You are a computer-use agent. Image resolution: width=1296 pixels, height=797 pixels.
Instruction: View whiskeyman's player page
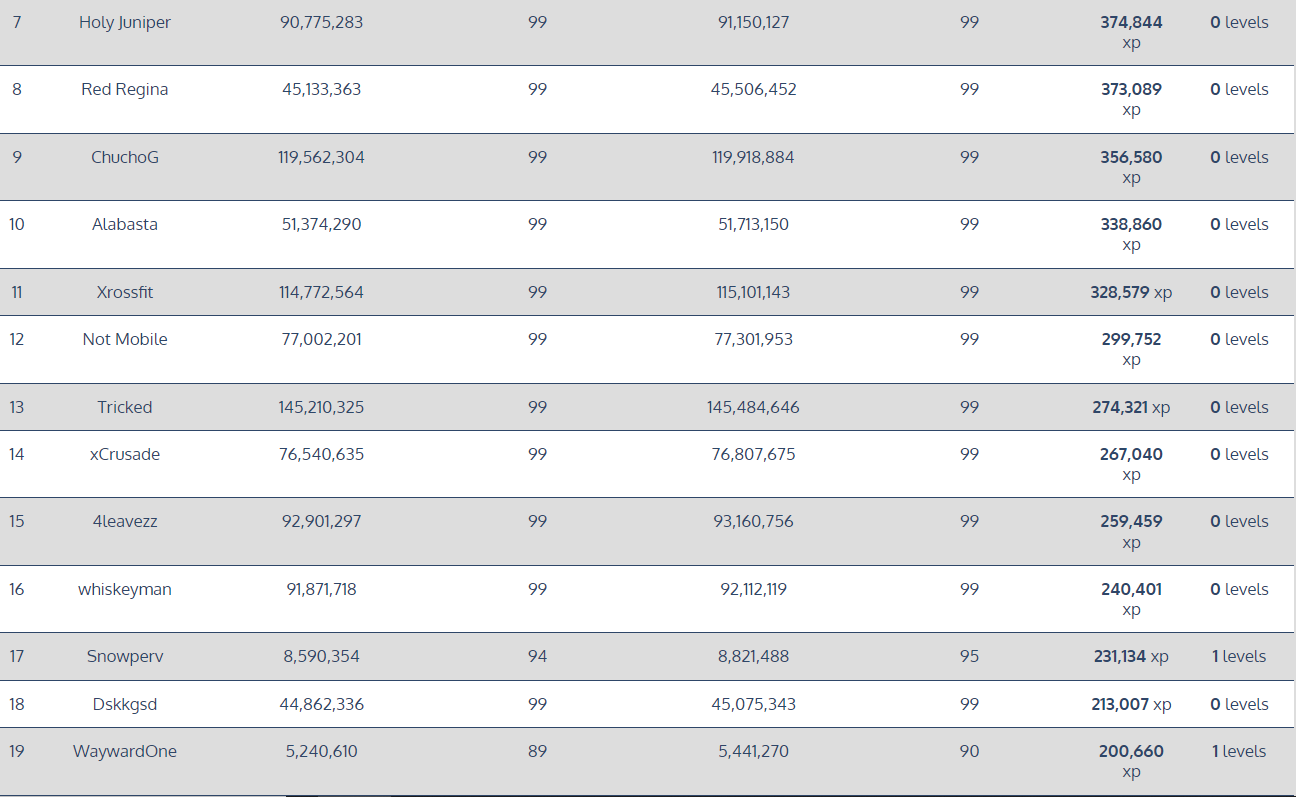(125, 589)
